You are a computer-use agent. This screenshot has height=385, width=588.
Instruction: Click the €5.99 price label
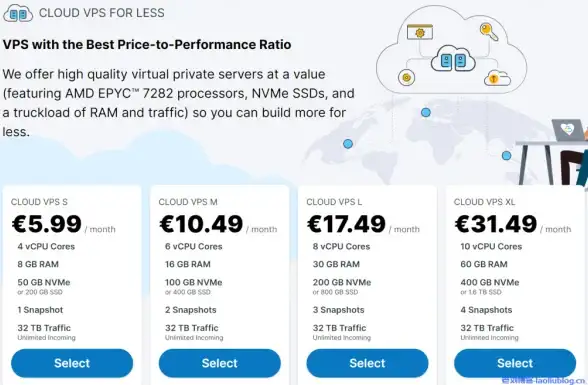[x=46, y=224]
